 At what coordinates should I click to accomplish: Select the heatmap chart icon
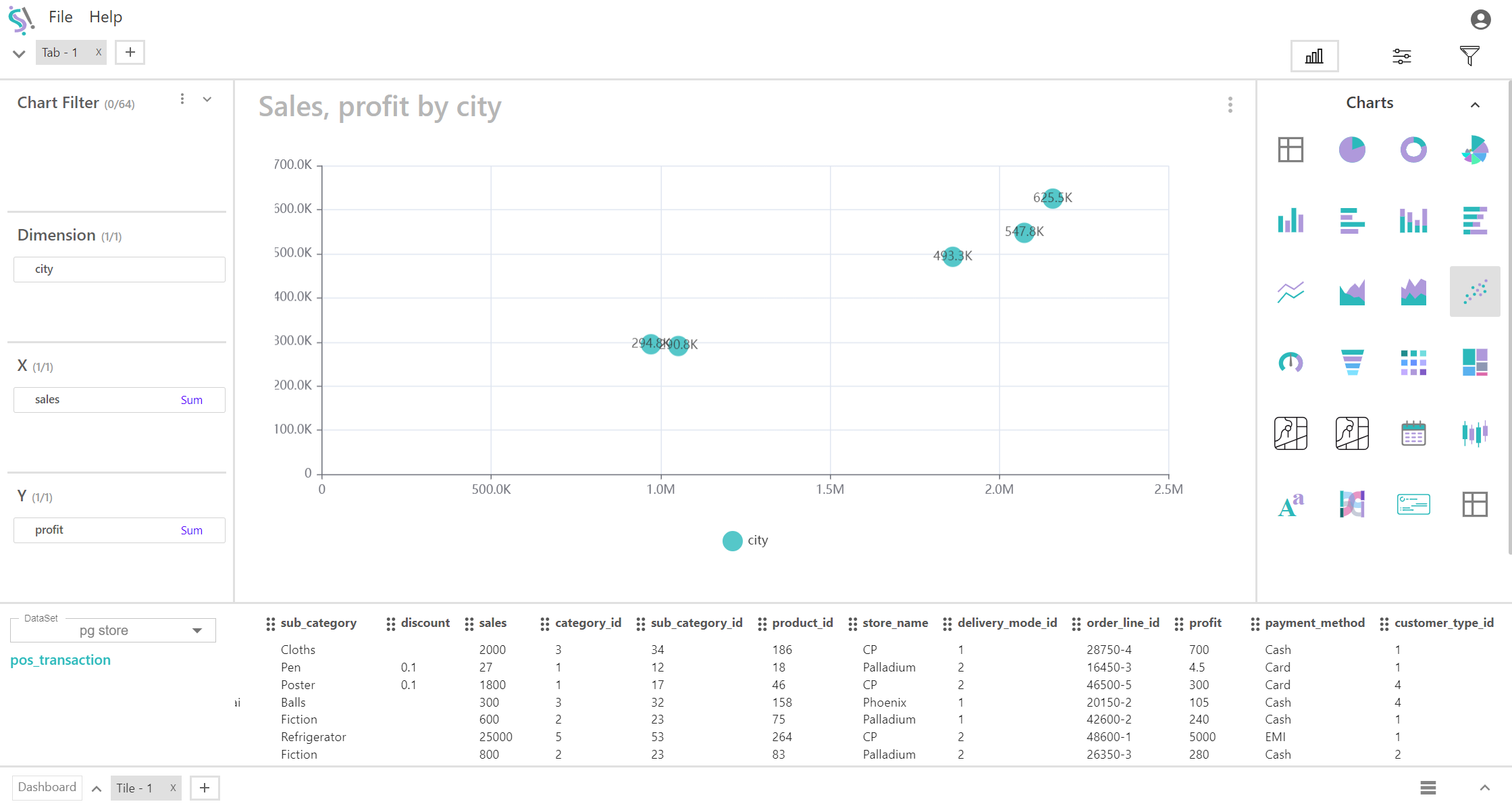pyautogui.click(x=1413, y=362)
